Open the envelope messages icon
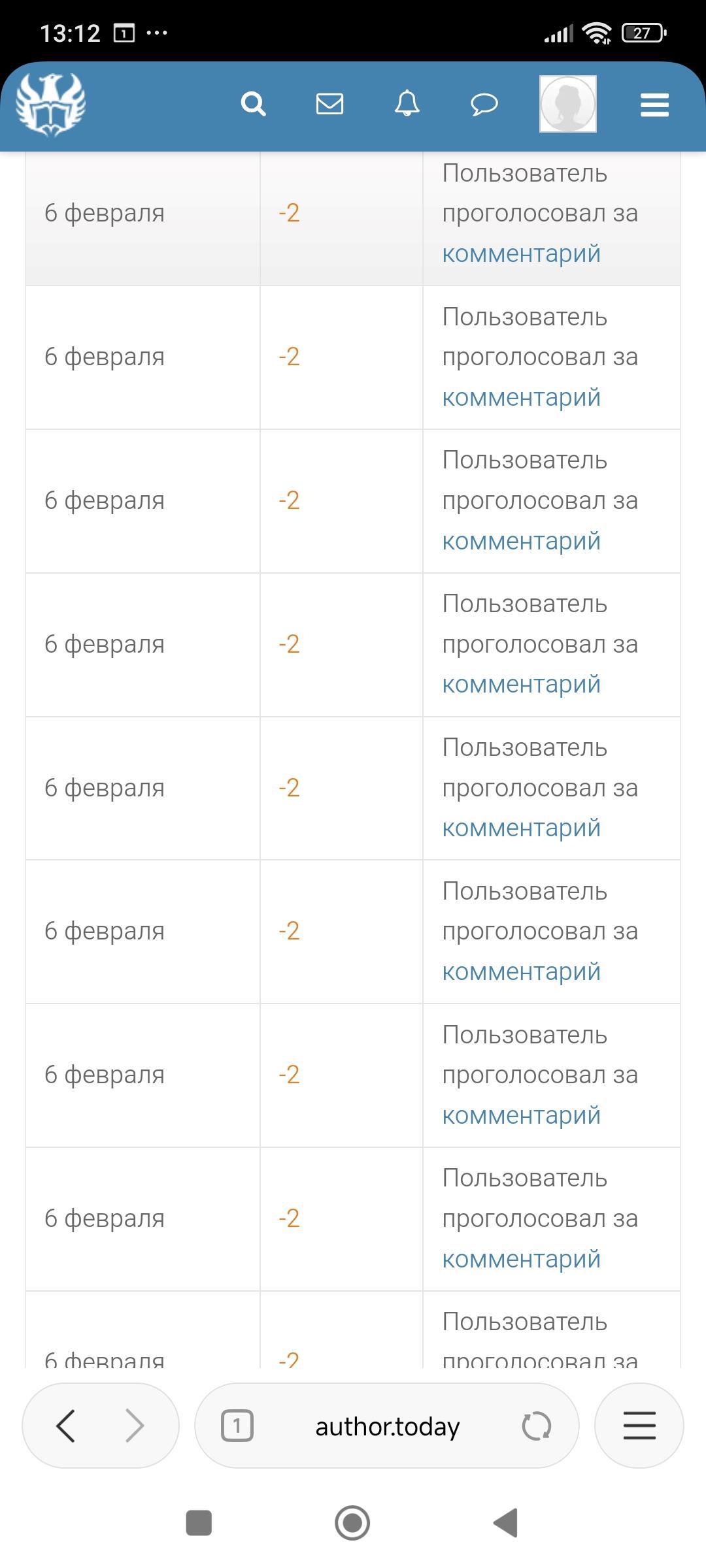The height and width of the screenshot is (1568, 706). pyautogui.click(x=329, y=104)
